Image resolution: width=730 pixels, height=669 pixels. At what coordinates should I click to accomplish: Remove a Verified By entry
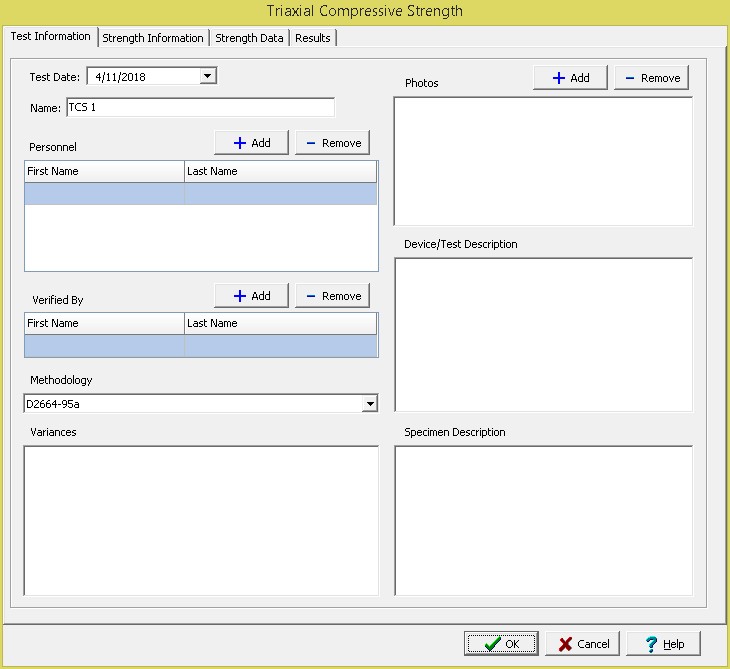point(332,296)
